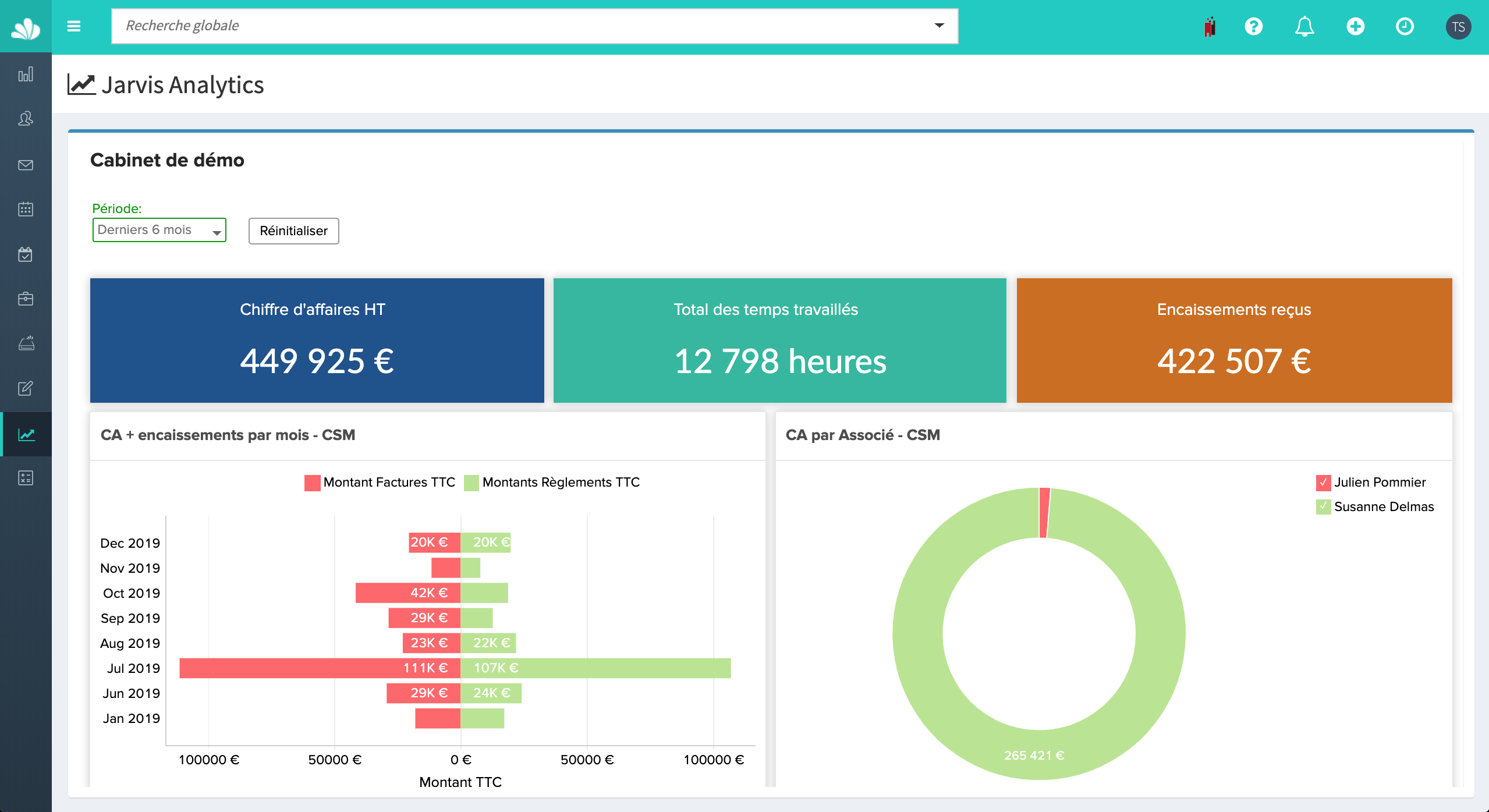
Task: Open the dashboard bar chart sidebar icon
Action: tap(26, 75)
